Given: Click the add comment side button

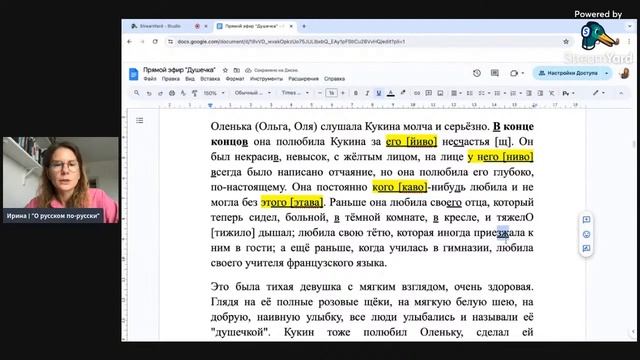Looking at the screenshot, I should click(x=586, y=220).
